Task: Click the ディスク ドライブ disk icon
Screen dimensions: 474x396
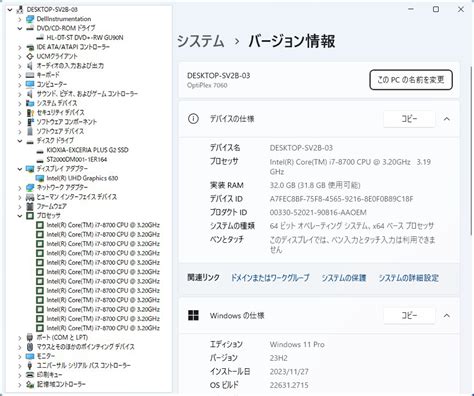Action: point(30,141)
